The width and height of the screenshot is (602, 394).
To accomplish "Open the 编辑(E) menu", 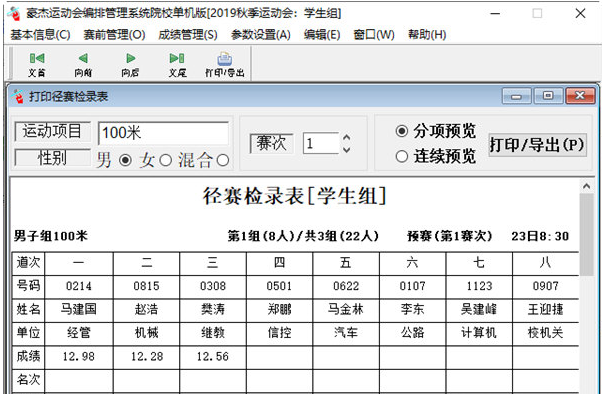I will [322, 35].
